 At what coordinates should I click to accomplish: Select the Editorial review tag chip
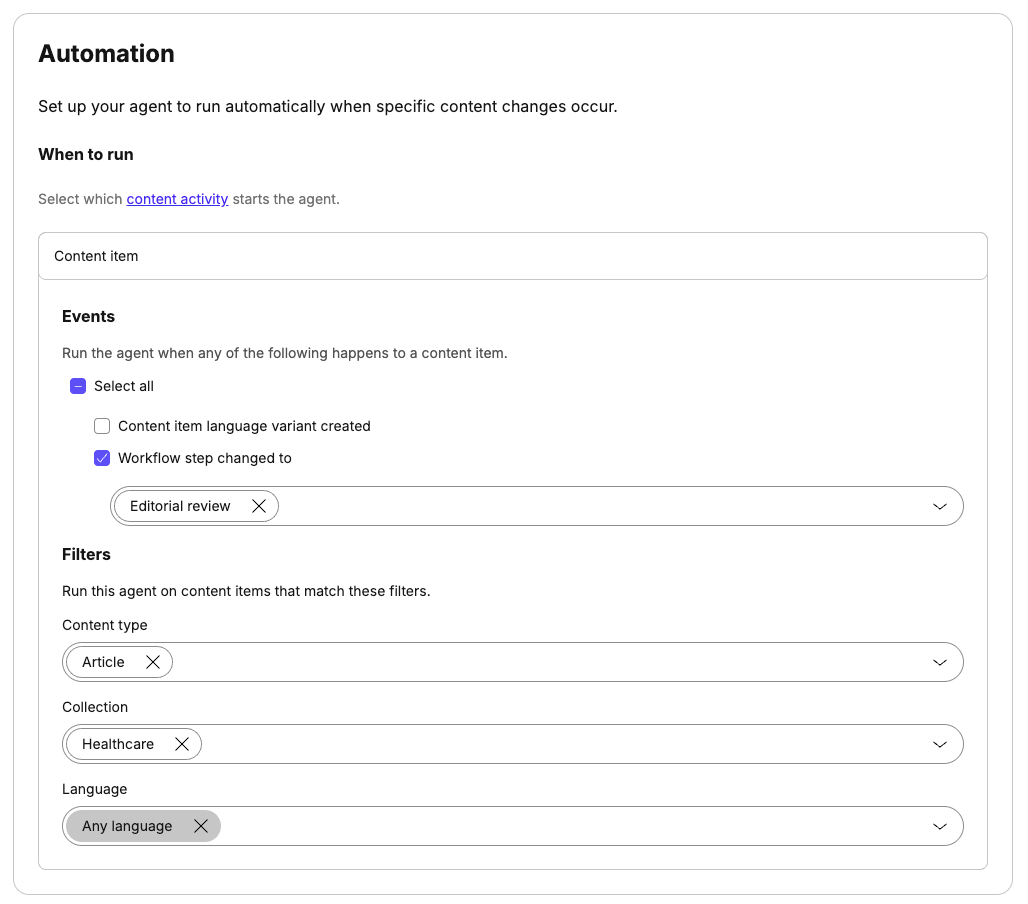pyautogui.click(x=180, y=506)
